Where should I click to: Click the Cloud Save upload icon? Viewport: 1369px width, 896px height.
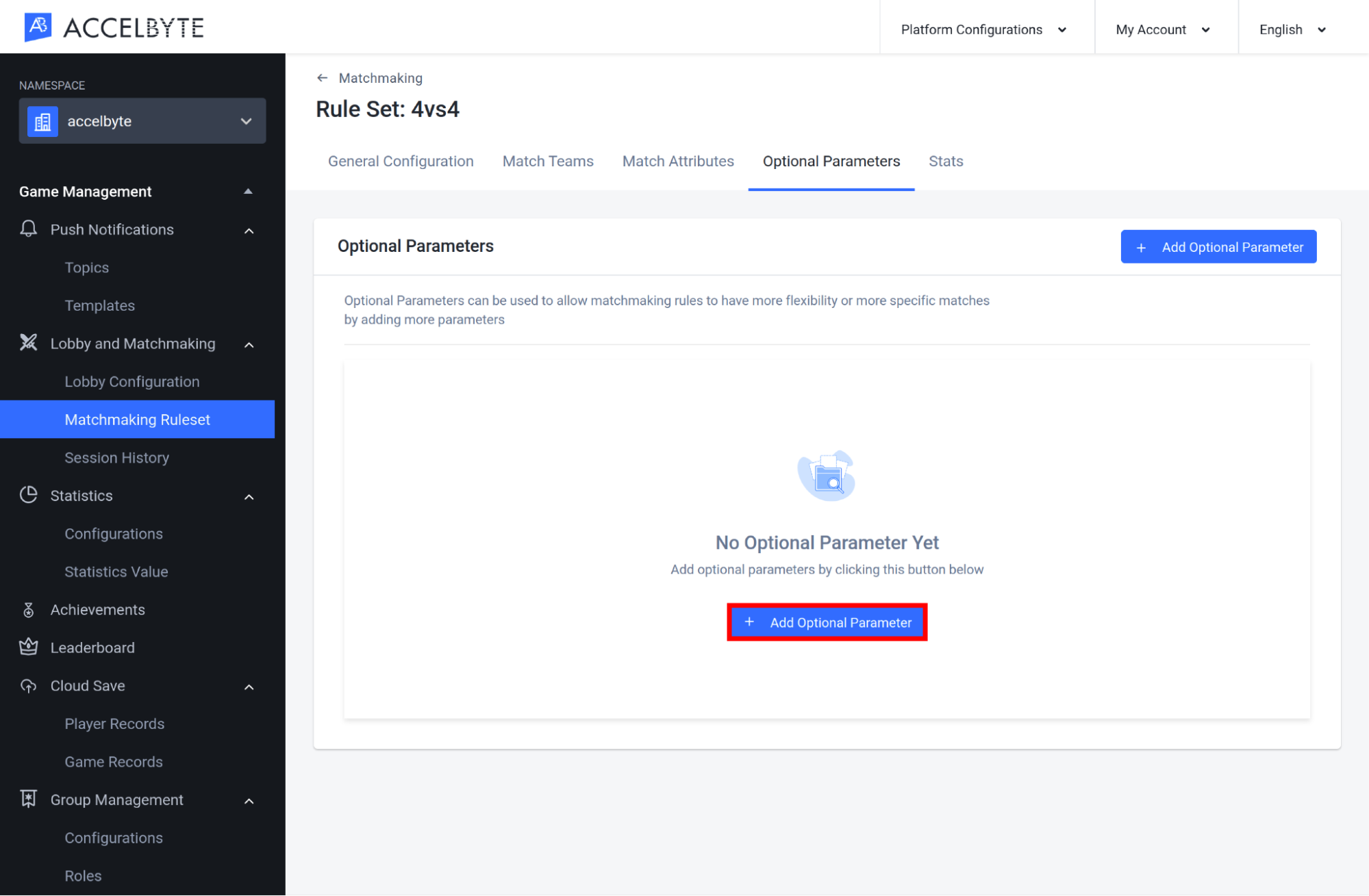coord(28,685)
